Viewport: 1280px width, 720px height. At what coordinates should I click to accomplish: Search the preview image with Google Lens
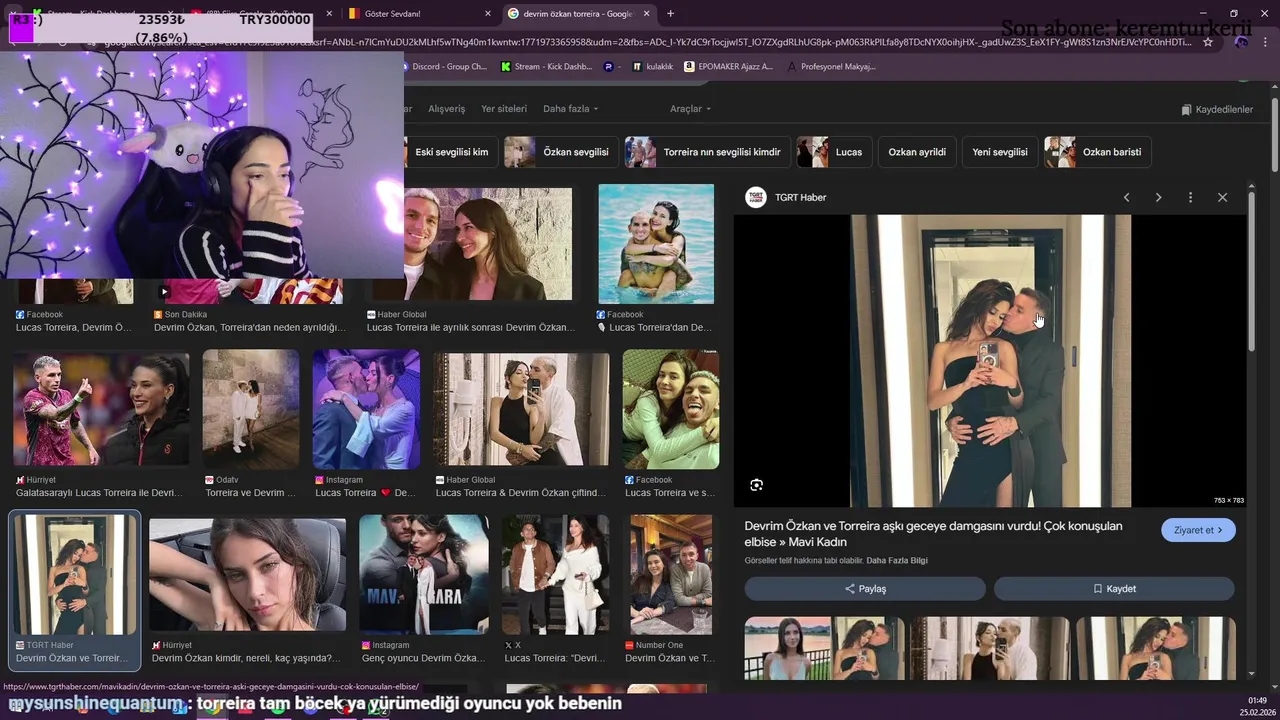click(x=757, y=485)
